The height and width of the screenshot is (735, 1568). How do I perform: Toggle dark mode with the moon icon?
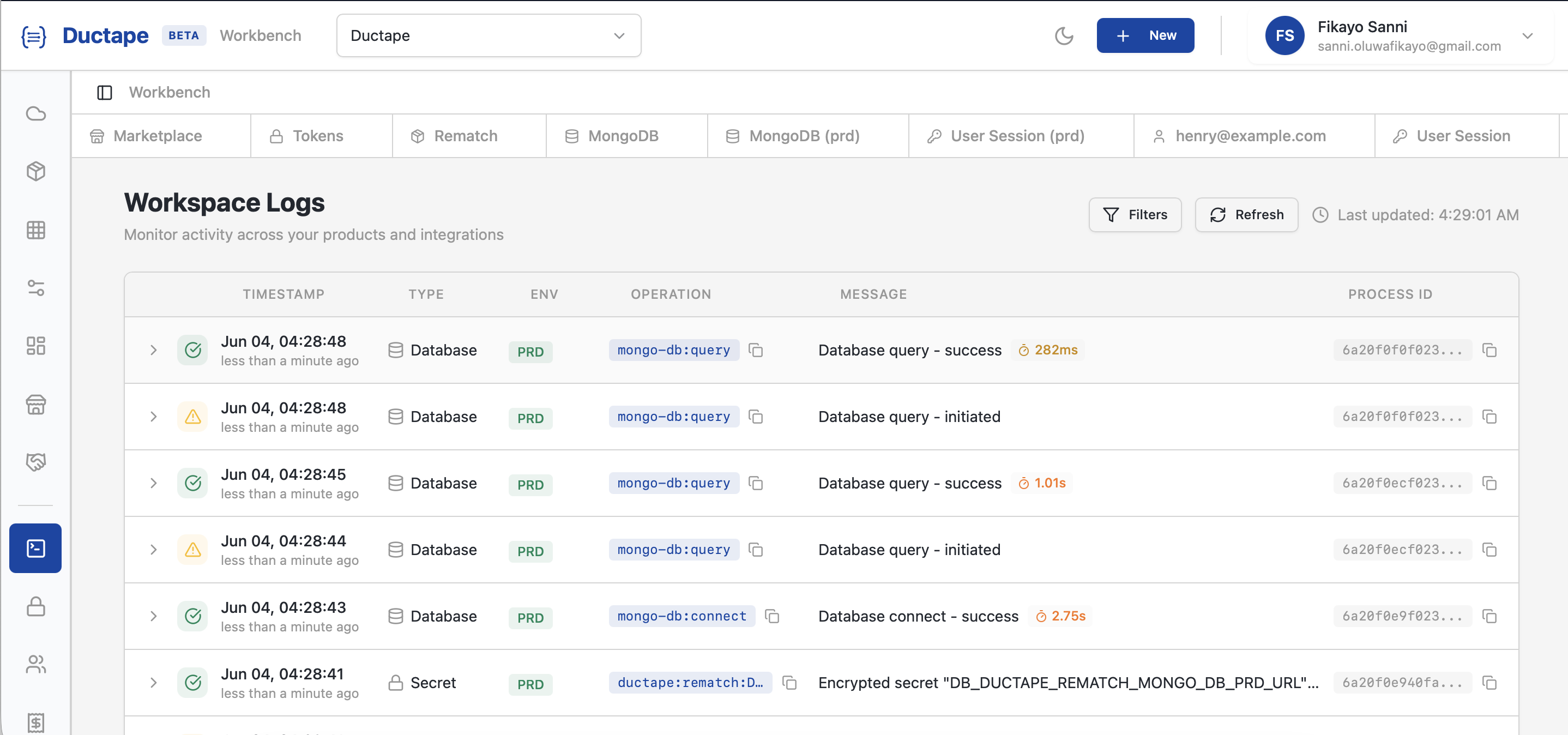pos(1063,36)
